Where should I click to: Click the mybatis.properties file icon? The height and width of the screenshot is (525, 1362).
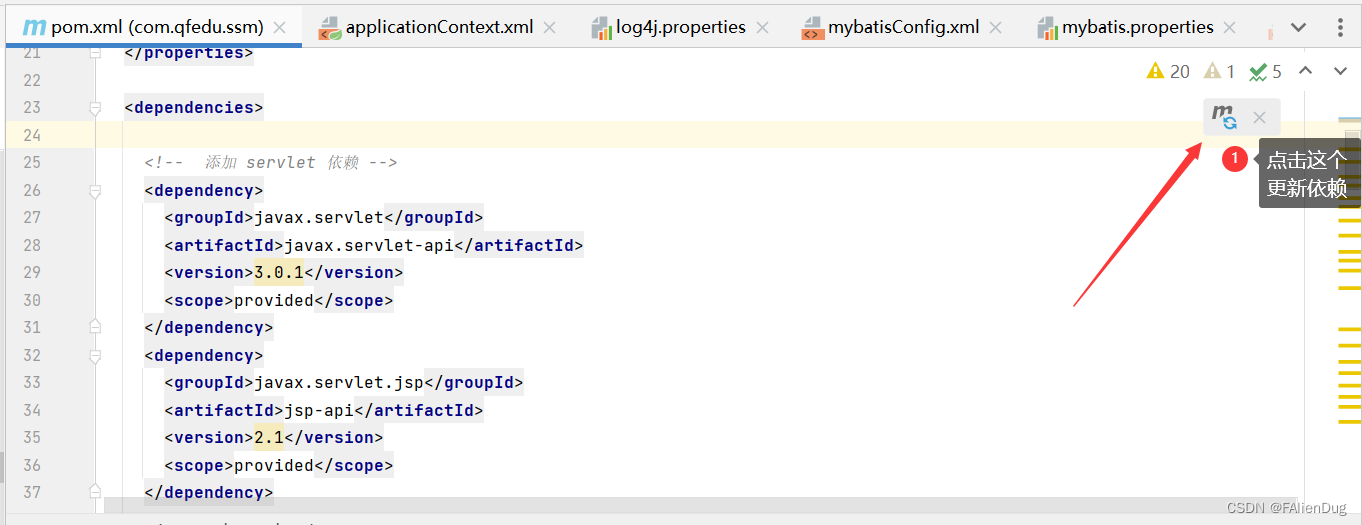(1047, 28)
